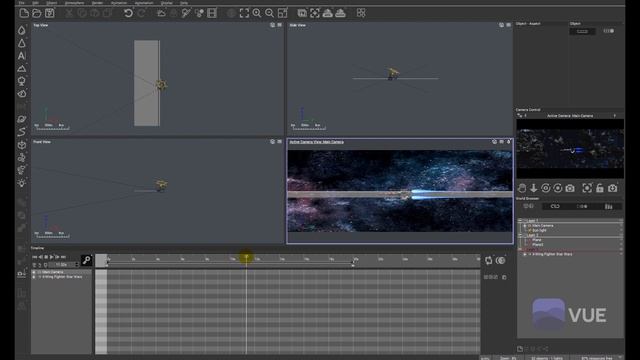Open Front View options menu icon
The image size is (640, 360).
click(280, 142)
